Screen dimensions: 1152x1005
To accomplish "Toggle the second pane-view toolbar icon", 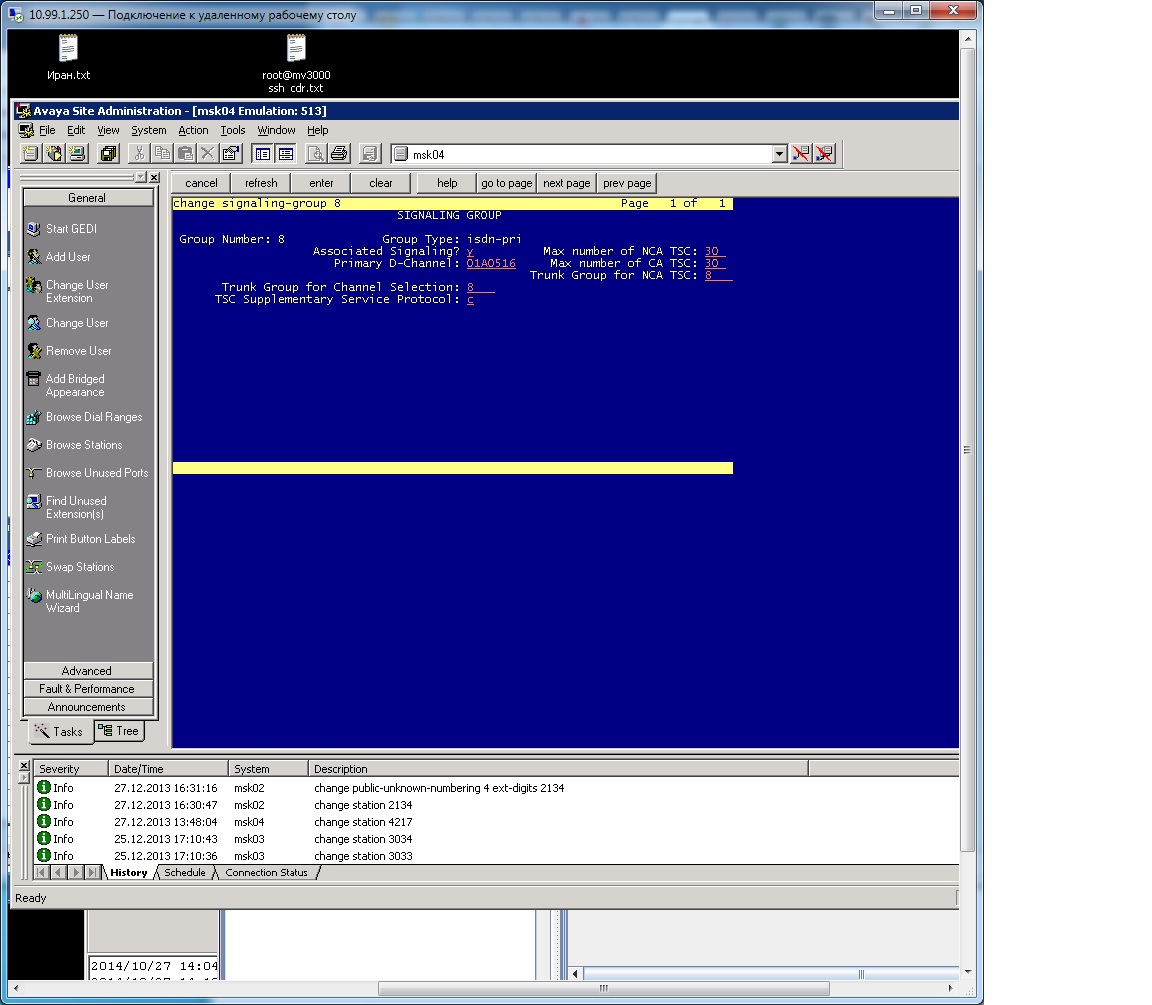I will click(286, 154).
